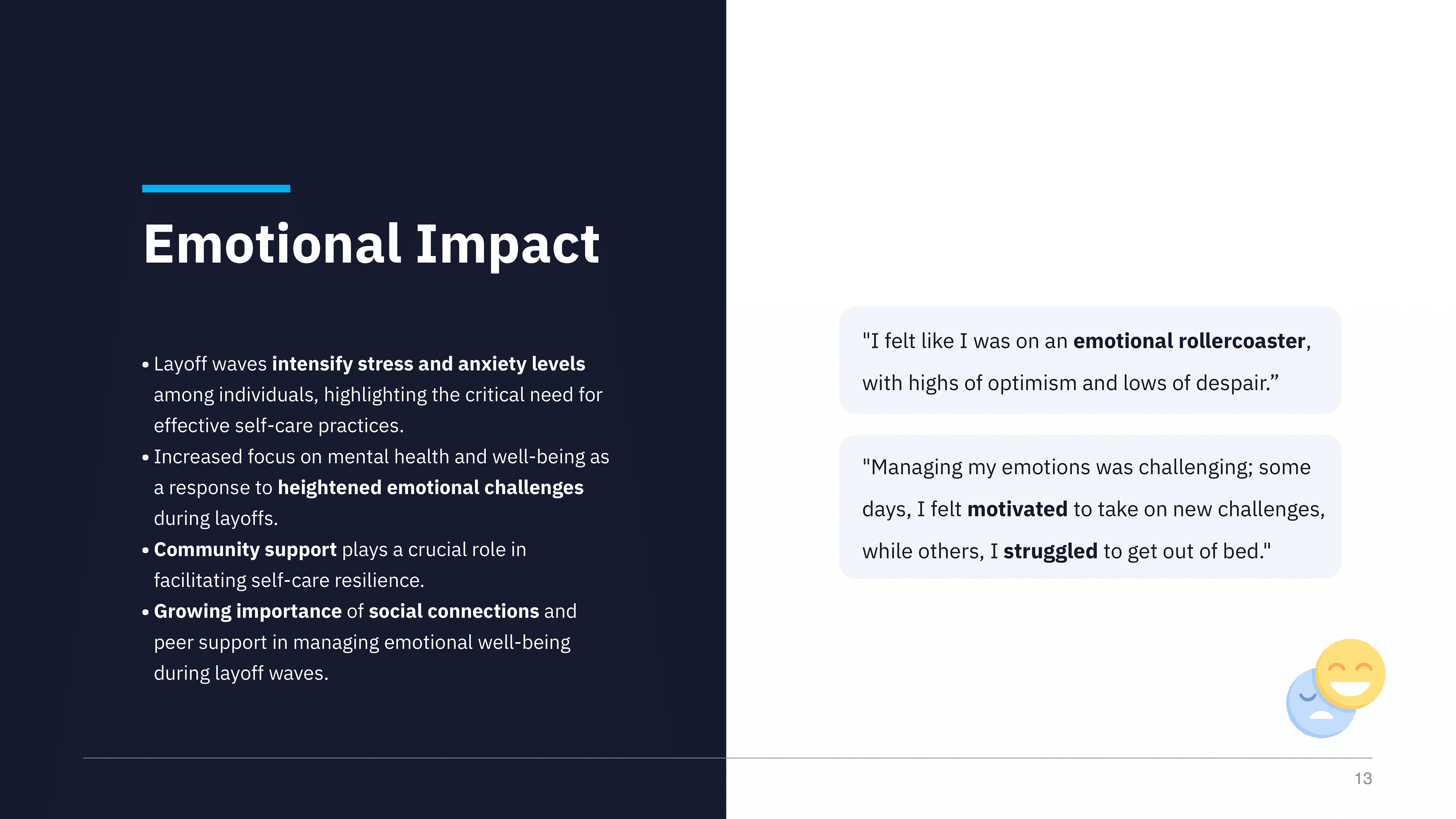Click the 'Community support' bullet text
The height and width of the screenshot is (819, 1456).
[245, 549]
